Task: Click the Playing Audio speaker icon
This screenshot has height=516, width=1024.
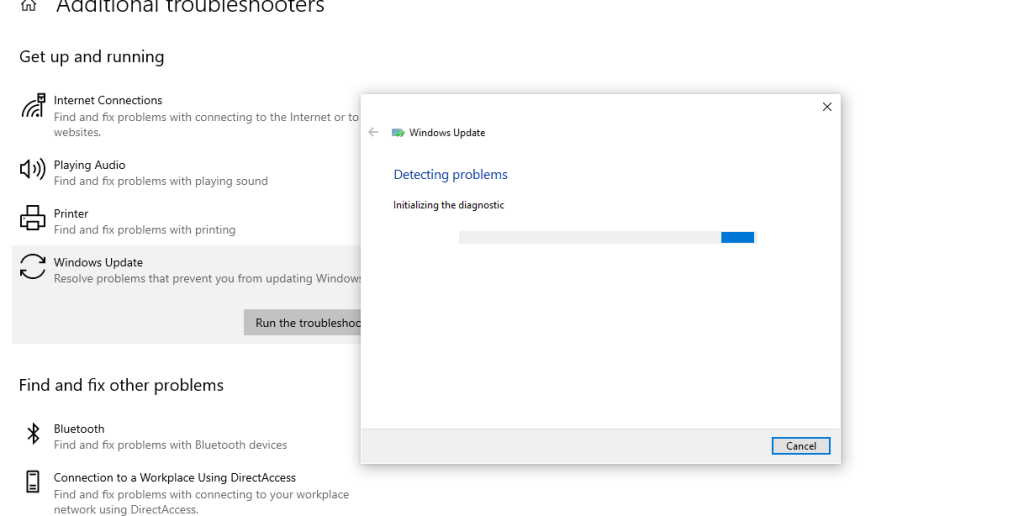Action: 33,170
